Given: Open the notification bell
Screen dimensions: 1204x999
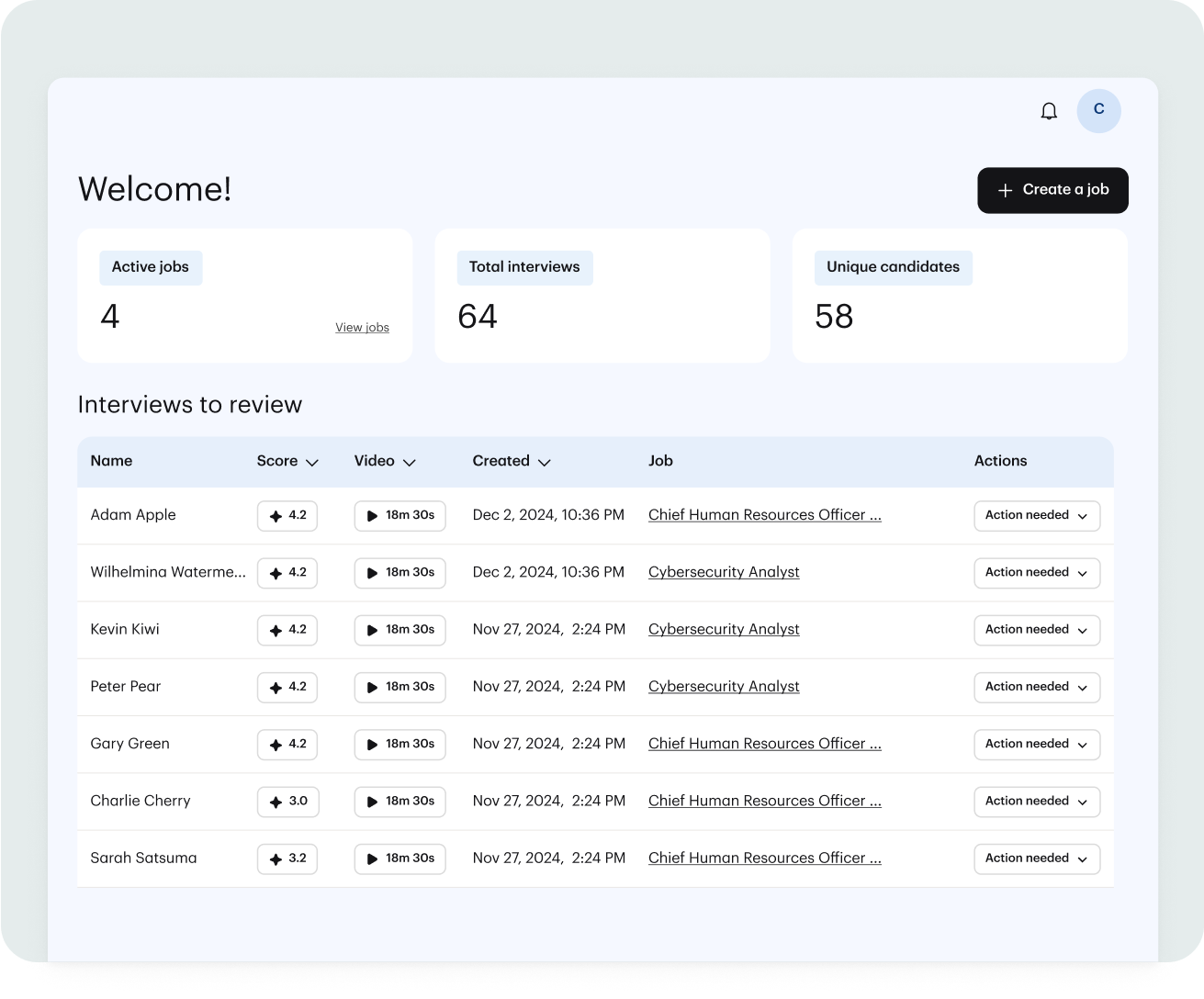Looking at the screenshot, I should pos(1048,111).
